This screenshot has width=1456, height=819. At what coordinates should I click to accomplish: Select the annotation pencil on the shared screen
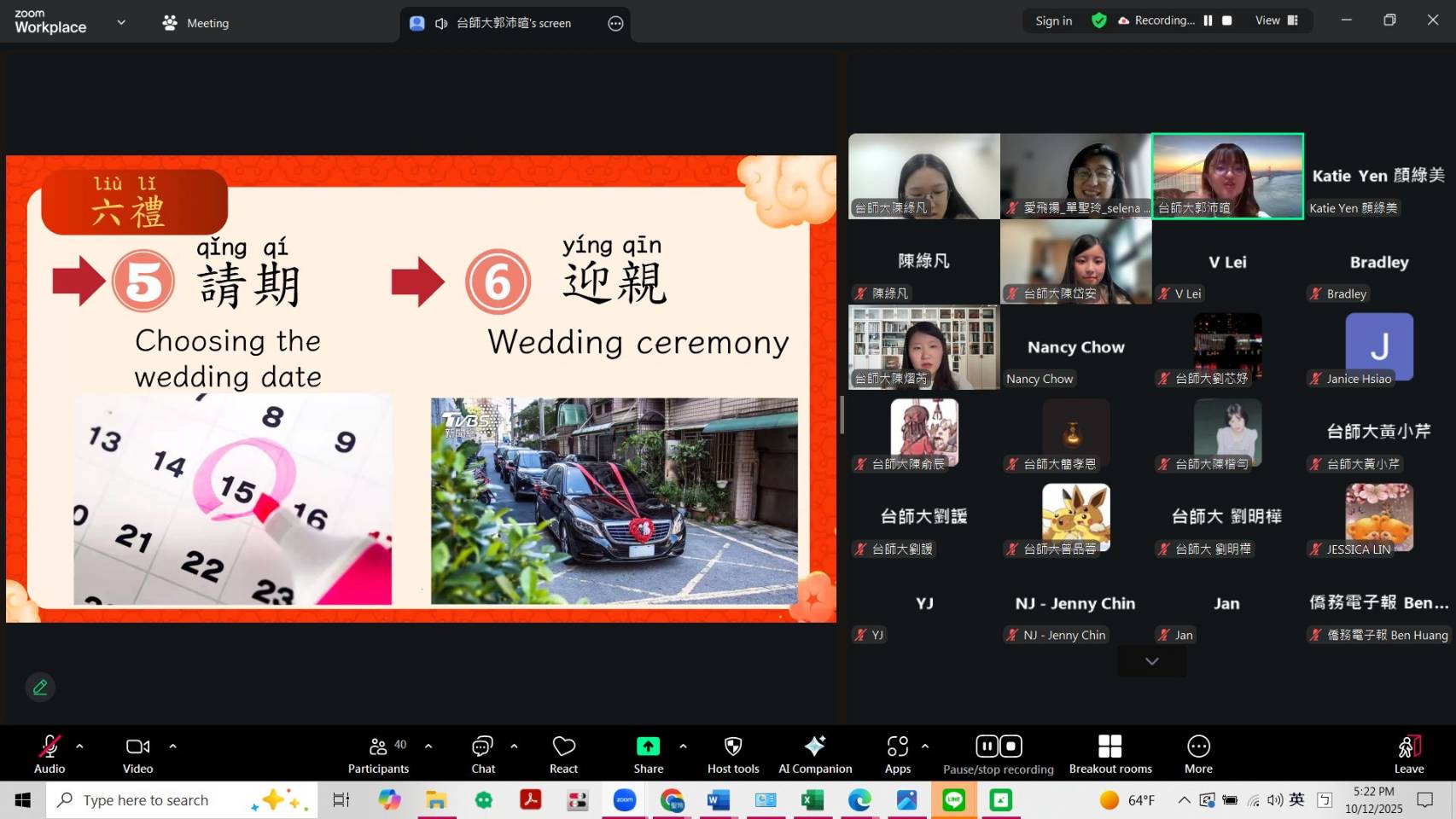(x=40, y=687)
